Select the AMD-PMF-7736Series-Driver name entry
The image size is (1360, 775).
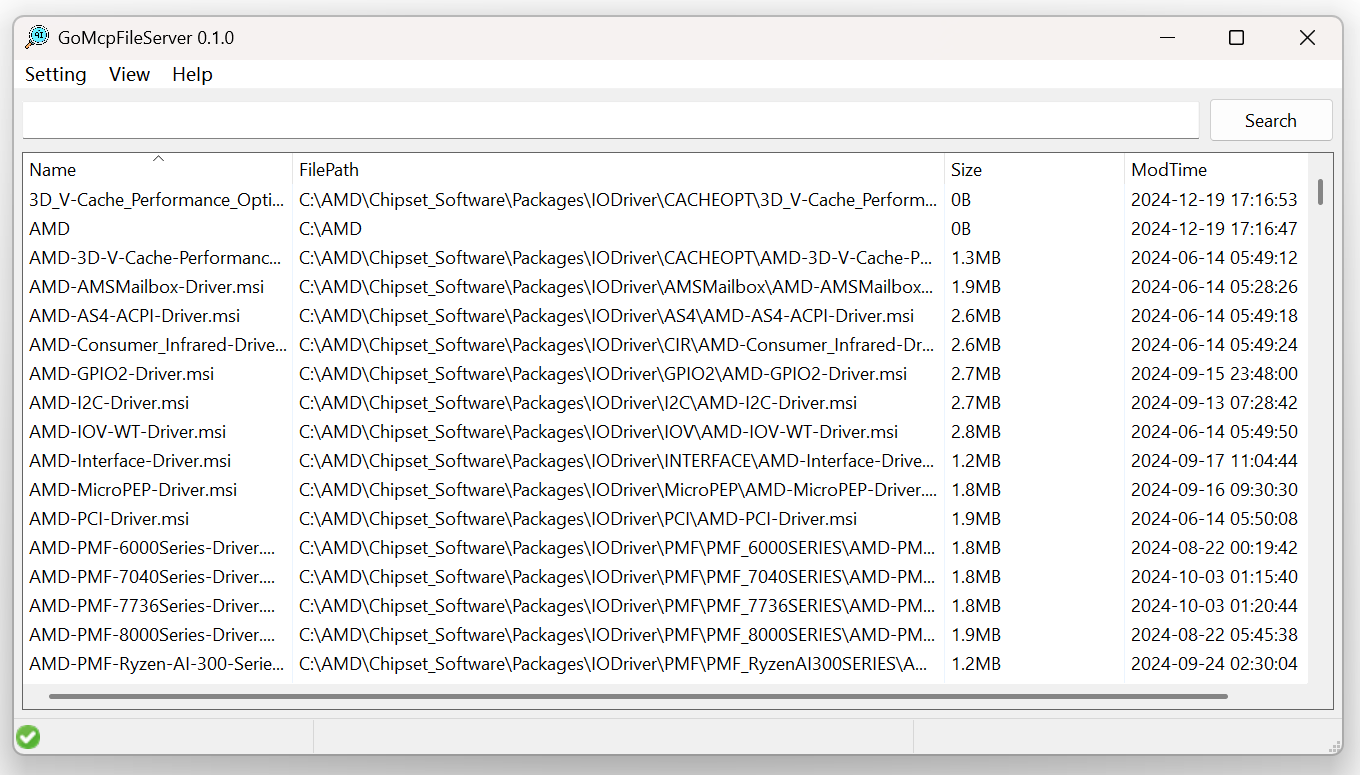click(x=152, y=606)
